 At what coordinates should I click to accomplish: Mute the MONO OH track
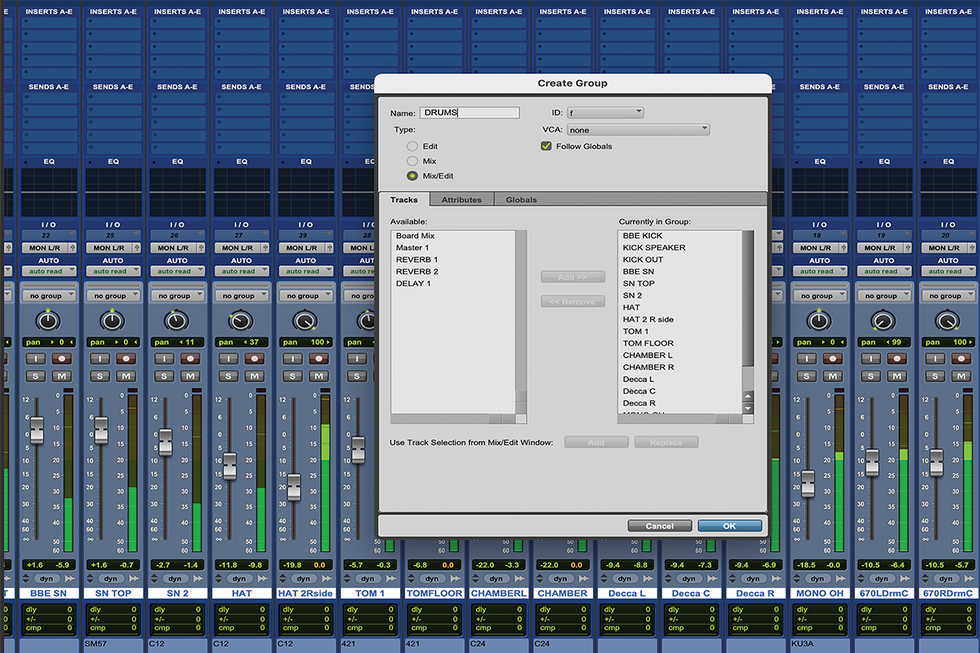click(x=833, y=376)
